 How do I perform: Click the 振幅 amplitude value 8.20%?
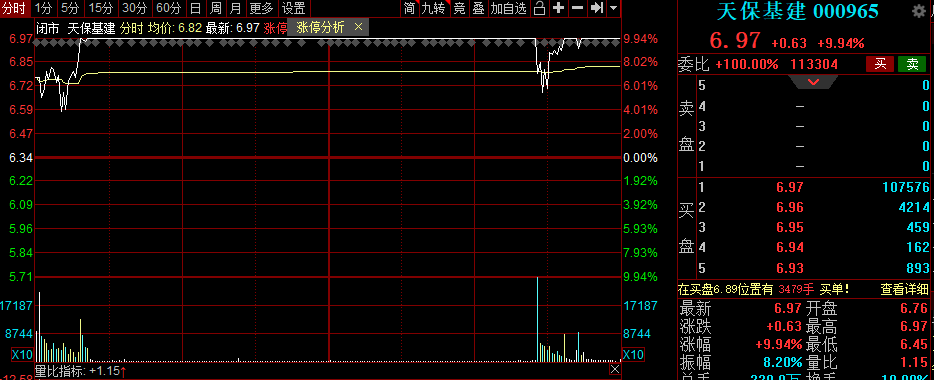[x=783, y=362]
